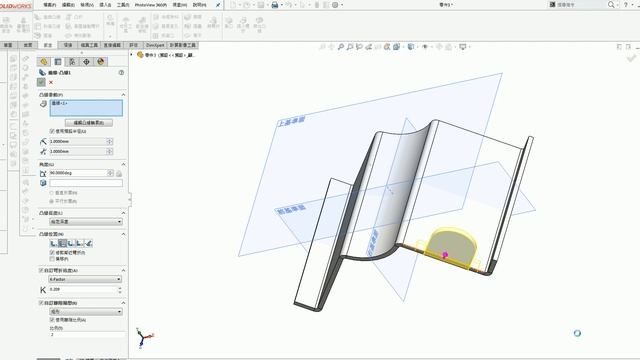Click the 90 degree flange angle field
Screen dimensions: 640x360
pyautogui.click(x=78, y=173)
